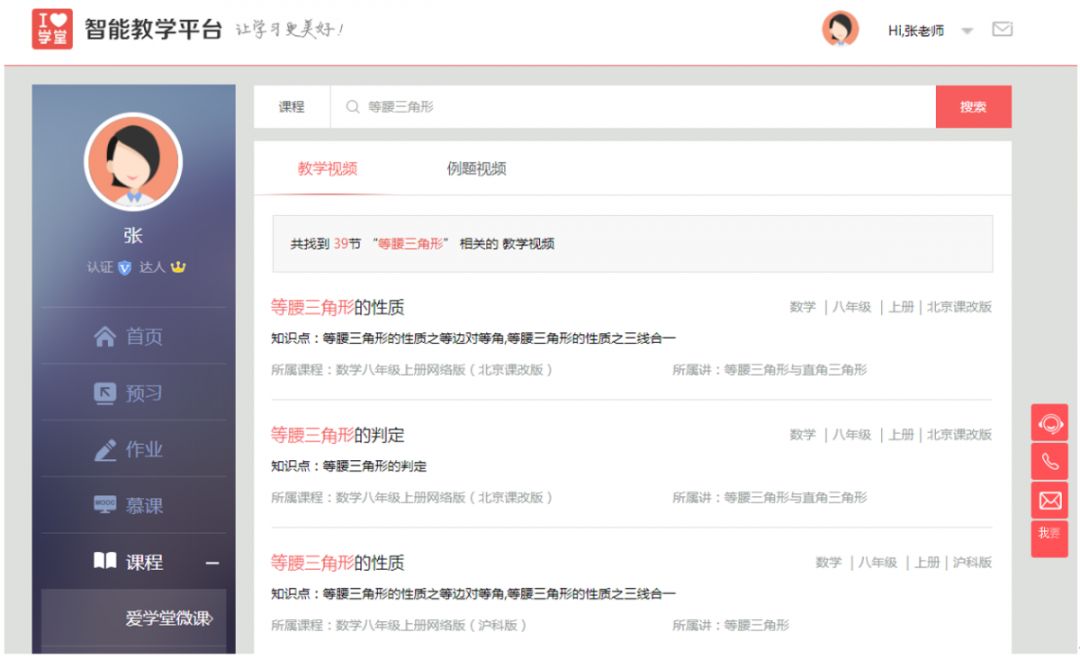Open the mail icon in the top bar
This screenshot has height=659, width=1080.
click(1005, 31)
